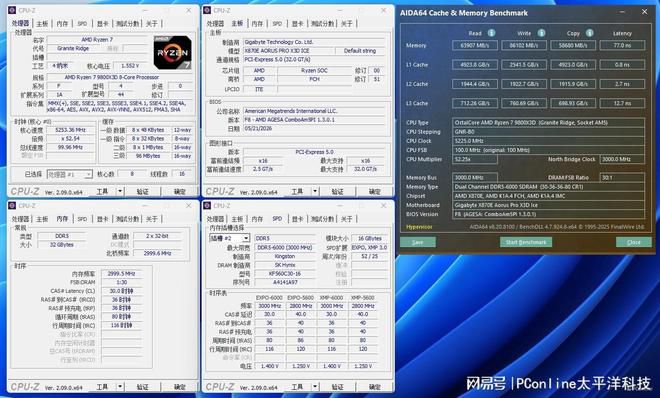The height and width of the screenshot is (398, 660).
Task: Click CPU-Z title bar icon of the mainboard window
Action: (207, 10)
